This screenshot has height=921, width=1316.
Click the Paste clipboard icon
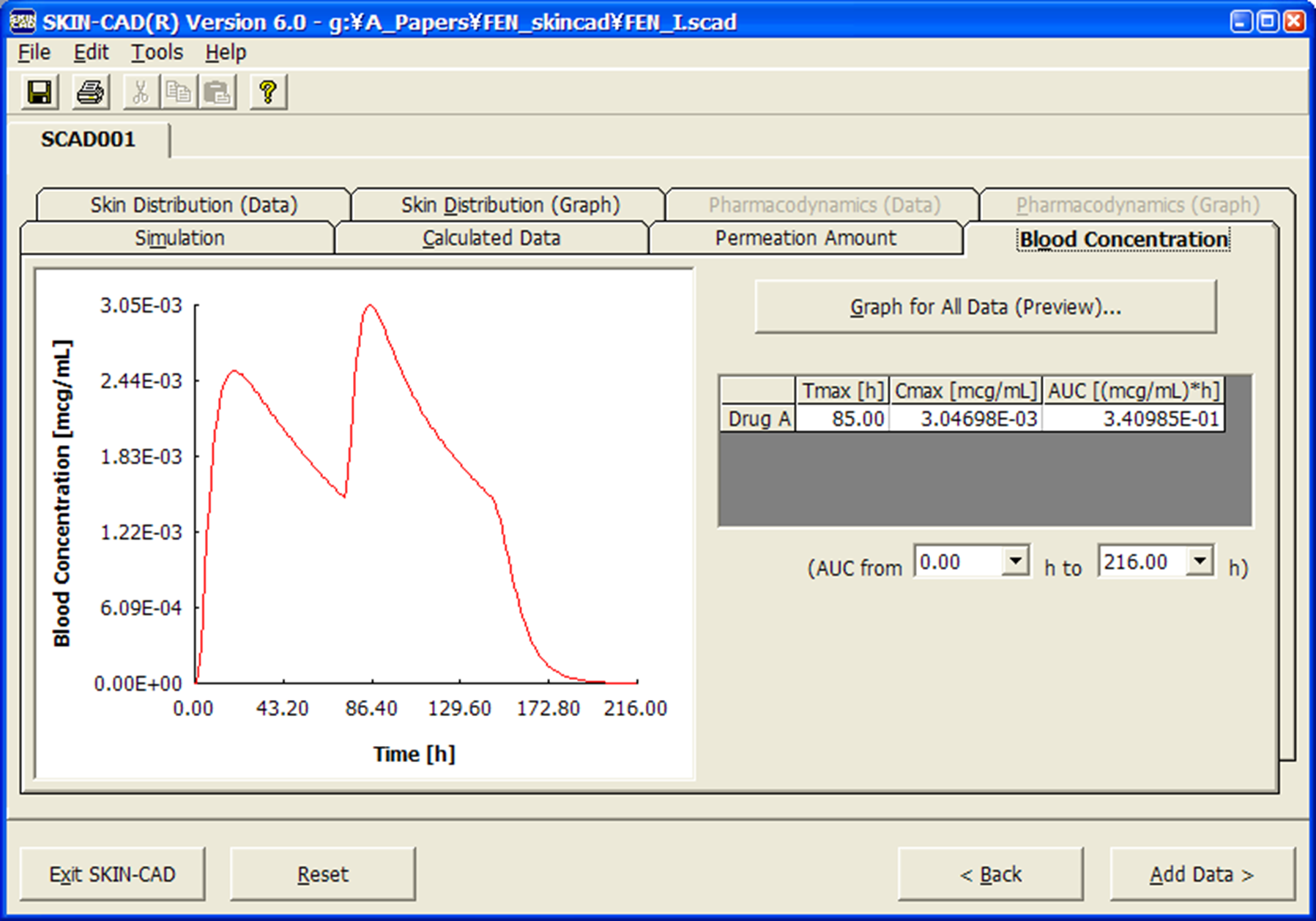[218, 92]
